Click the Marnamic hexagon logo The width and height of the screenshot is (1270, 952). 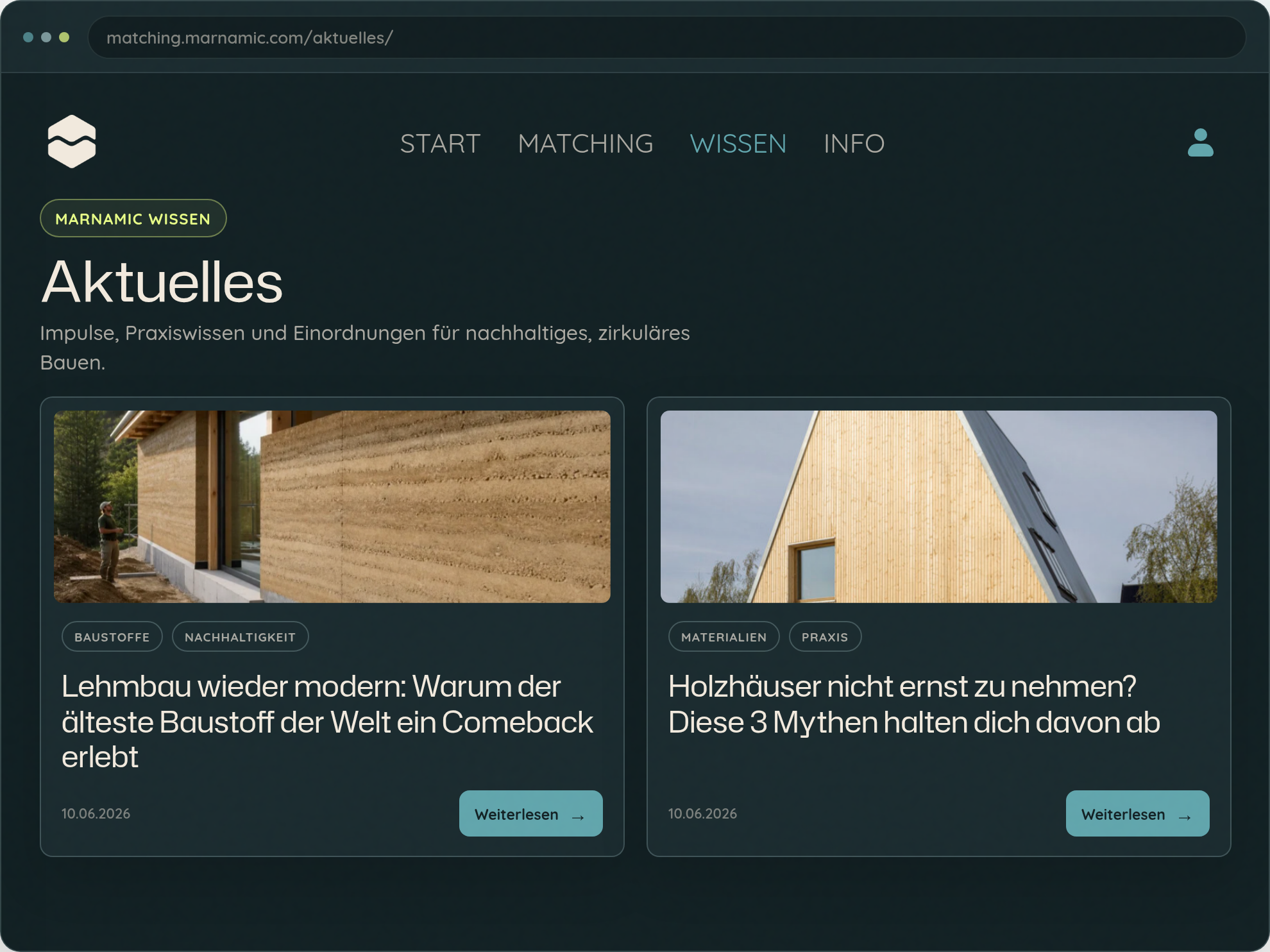click(x=72, y=142)
